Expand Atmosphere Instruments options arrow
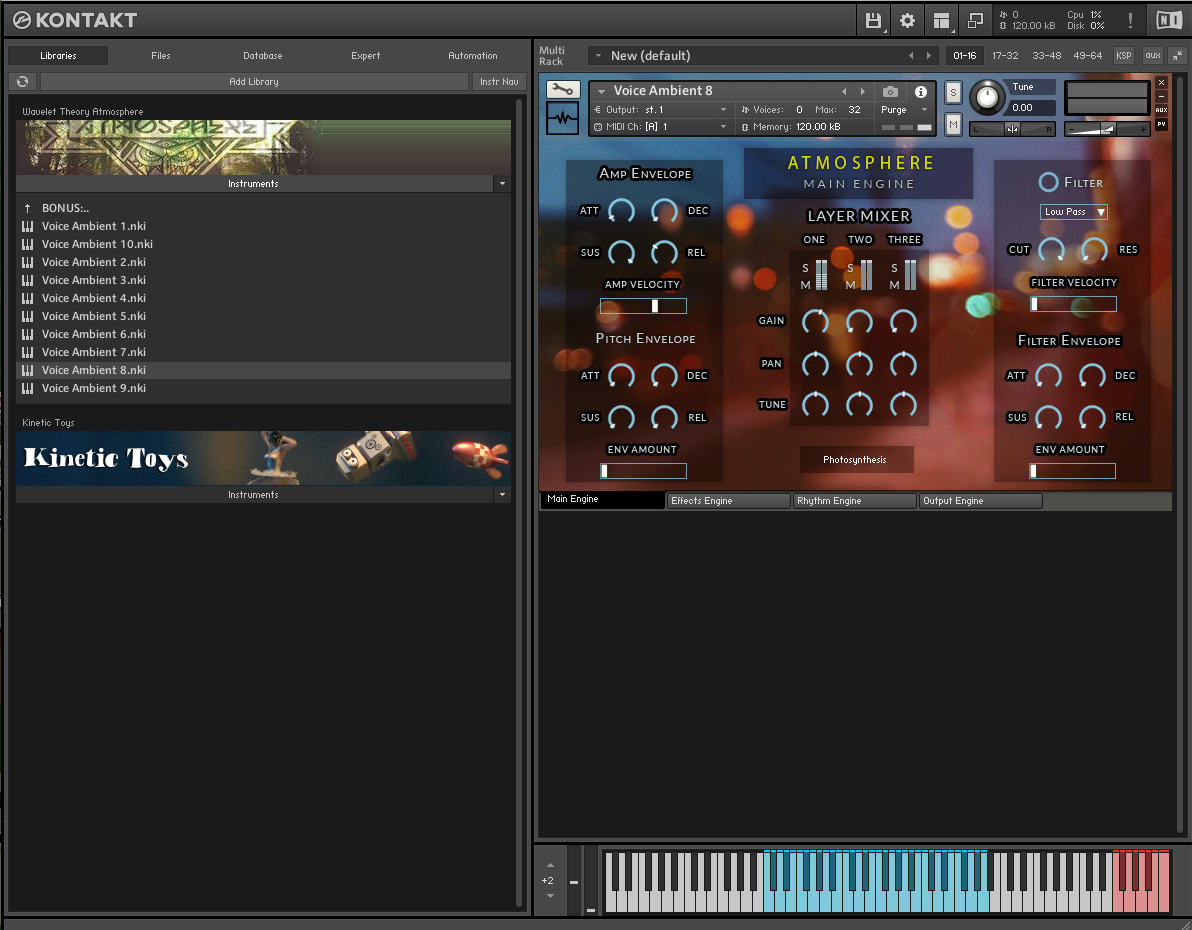The width and height of the screenshot is (1192, 930). click(502, 183)
